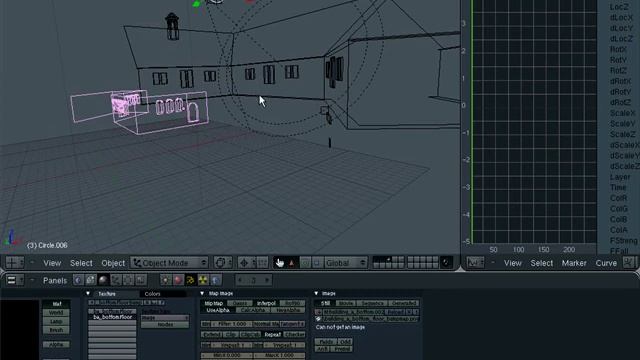Viewport: 640px width, 360px height.
Task: Switch to Script context icon
Action: point(90,280)
